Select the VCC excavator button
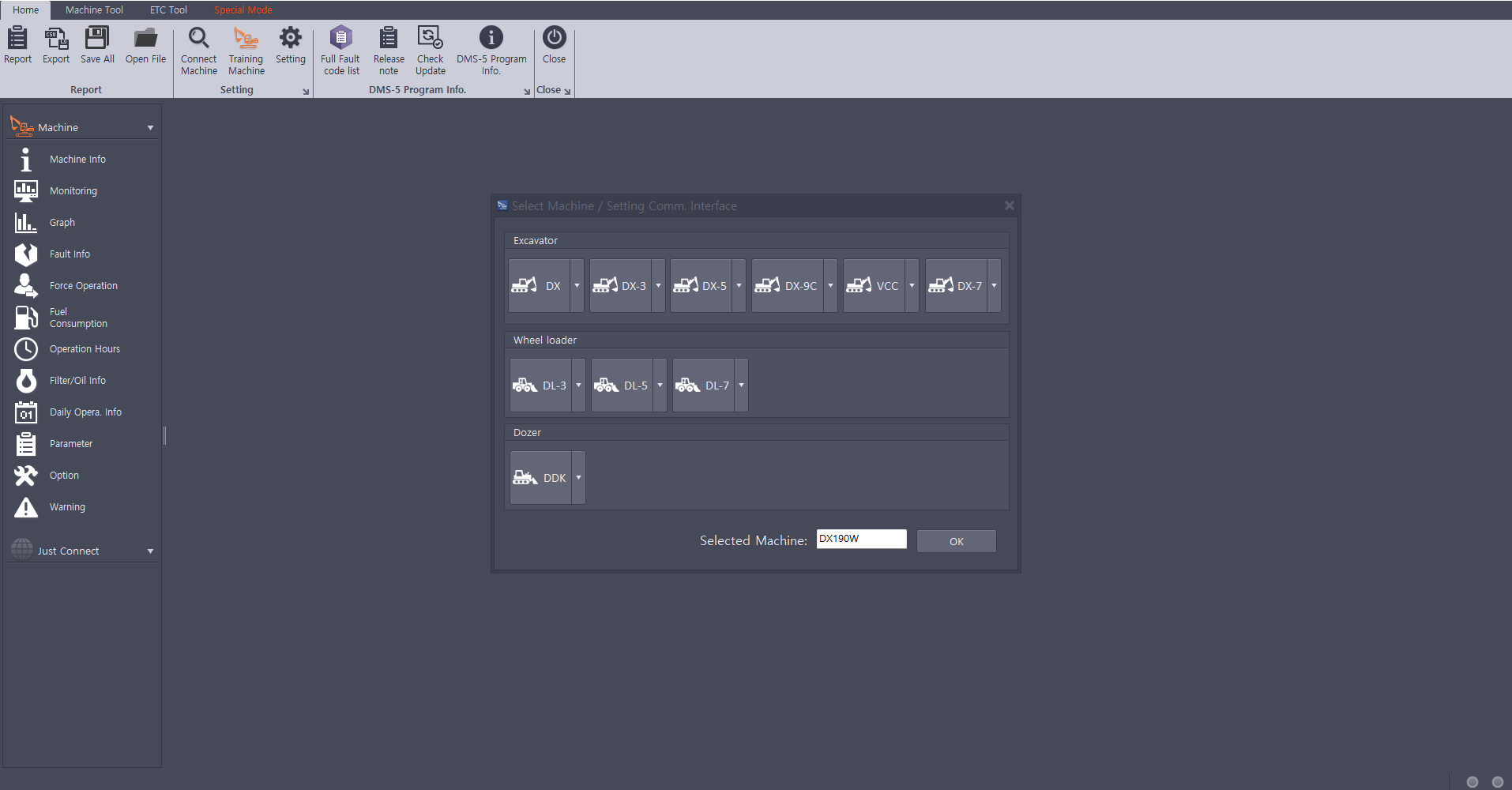The image size is (1512, 790). [874, 286]
